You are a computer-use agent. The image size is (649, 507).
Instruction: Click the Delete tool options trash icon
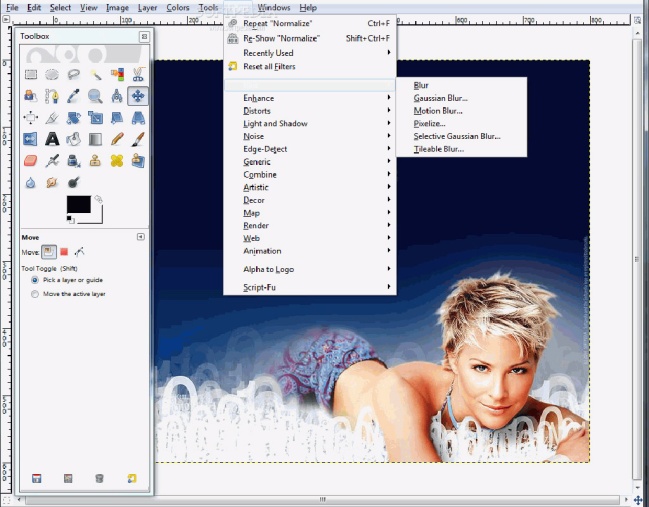99,479
